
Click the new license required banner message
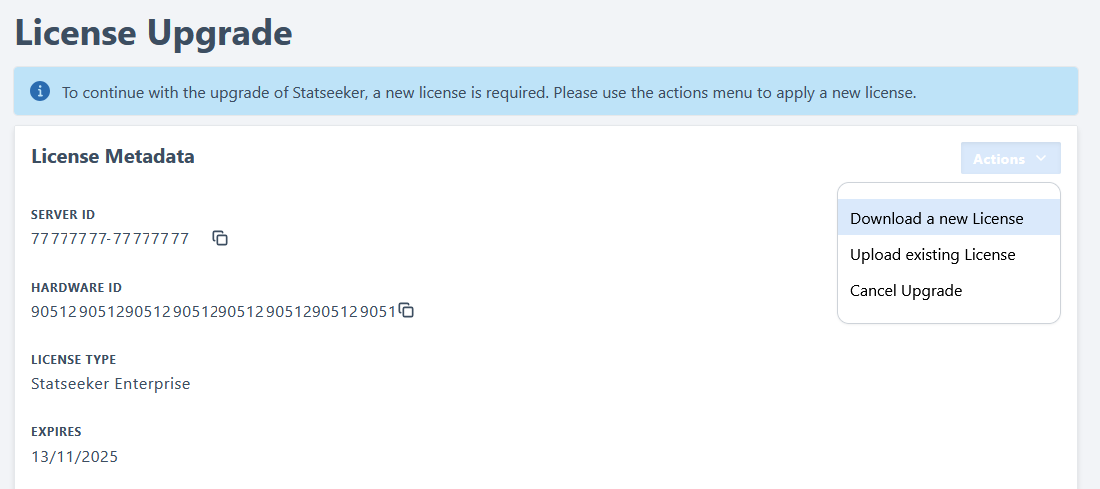tap(489, 92)
